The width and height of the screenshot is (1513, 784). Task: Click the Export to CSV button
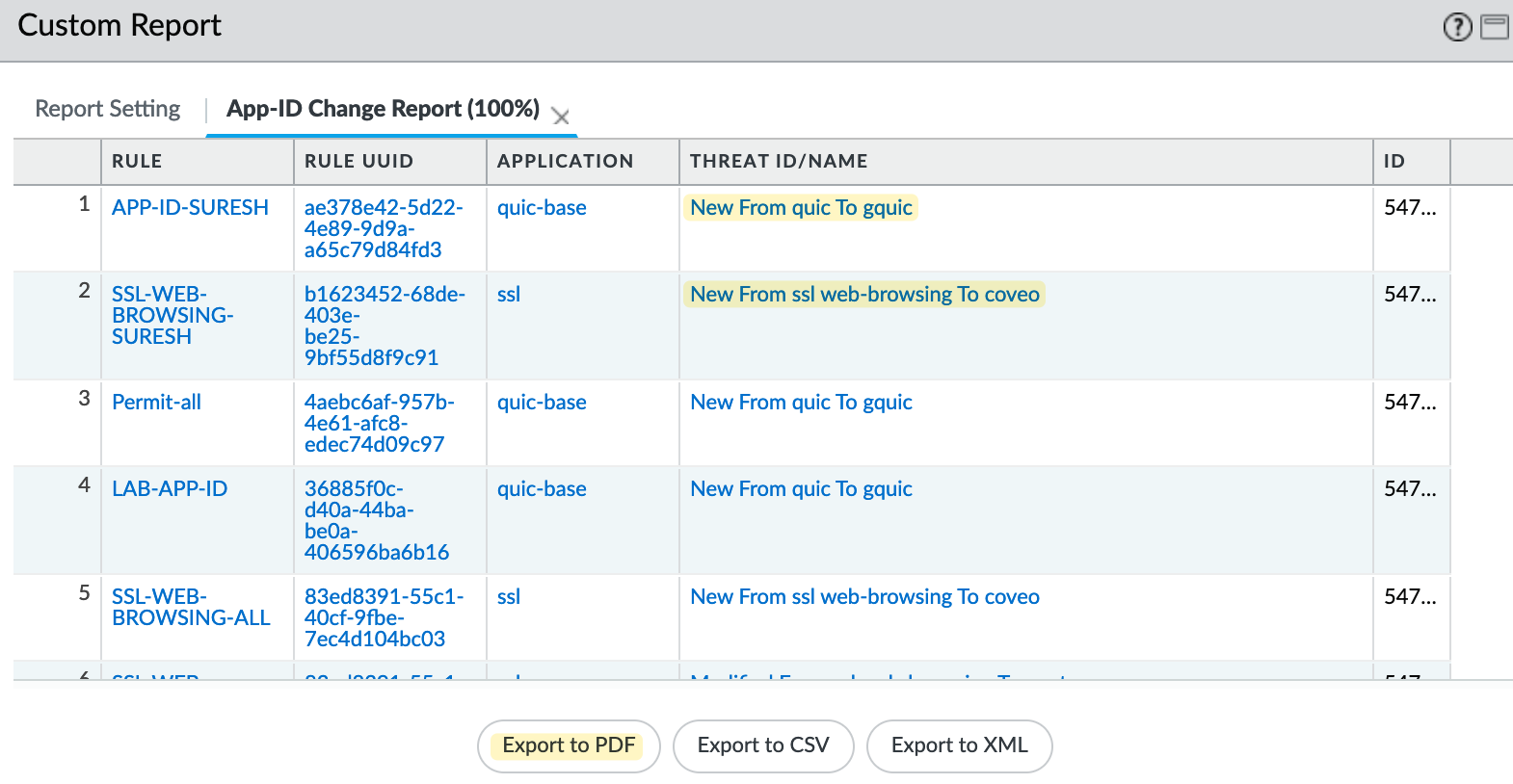[763, 745]
